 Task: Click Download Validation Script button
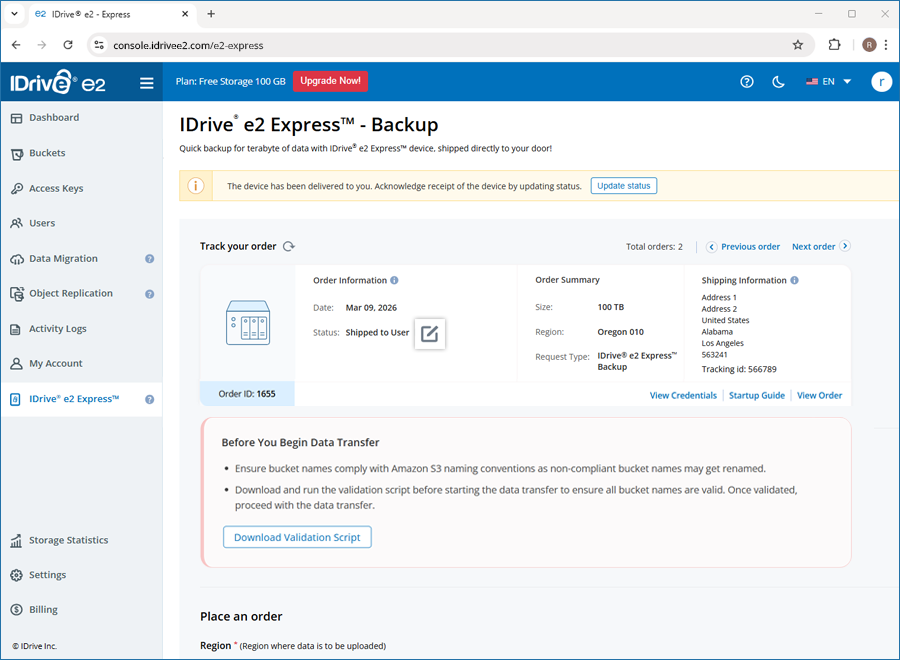coord(297,537)
